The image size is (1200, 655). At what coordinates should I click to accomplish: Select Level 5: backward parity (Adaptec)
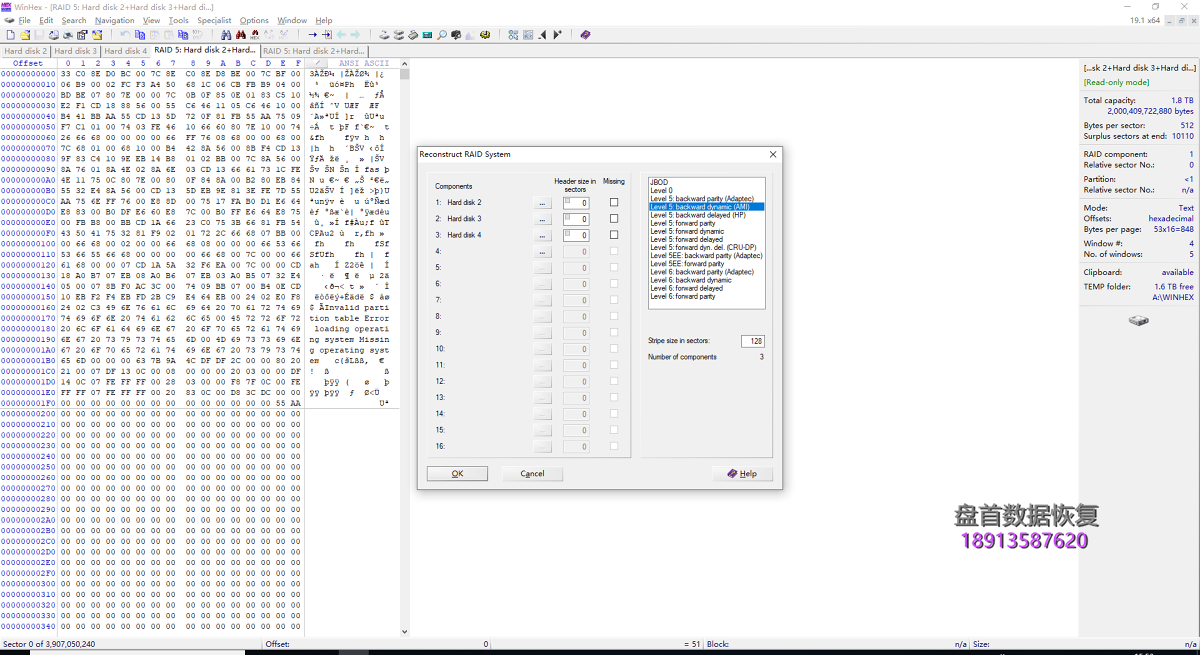pyautogui.click(x=706, y=198)
